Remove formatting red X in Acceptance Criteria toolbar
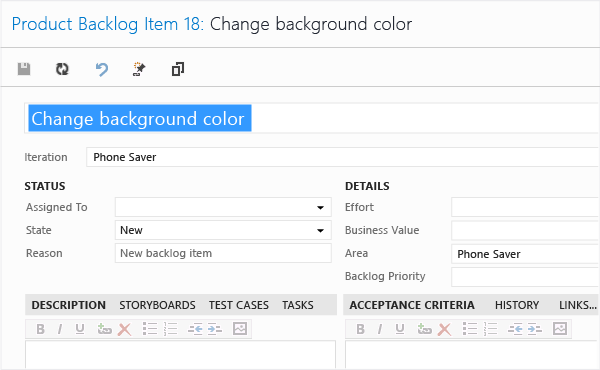Viewport: 600px width, 370px height. 444,329
